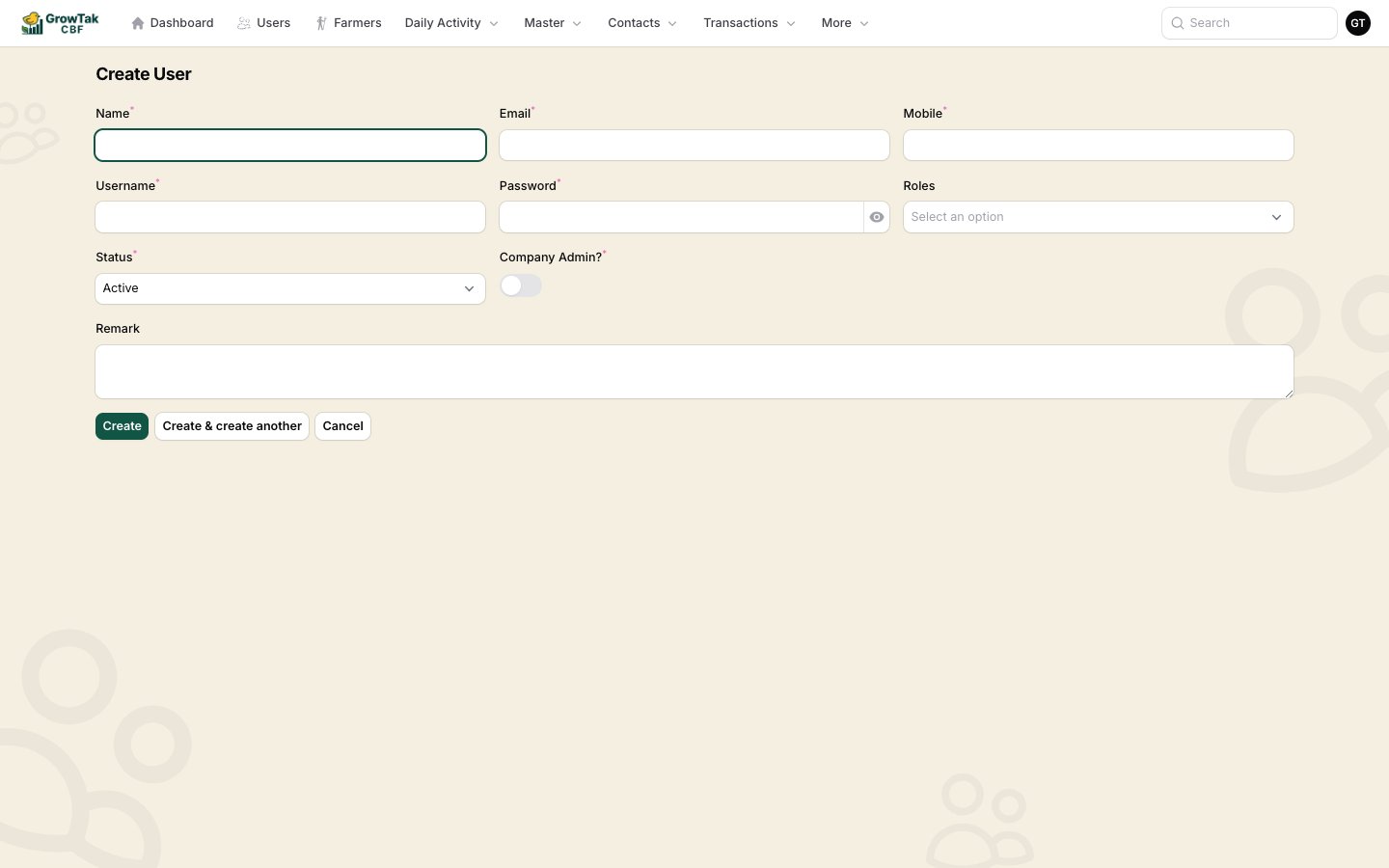The image size is (1389, 868).
Task: Click the Farmers person icon
Action: click(321, 23)
